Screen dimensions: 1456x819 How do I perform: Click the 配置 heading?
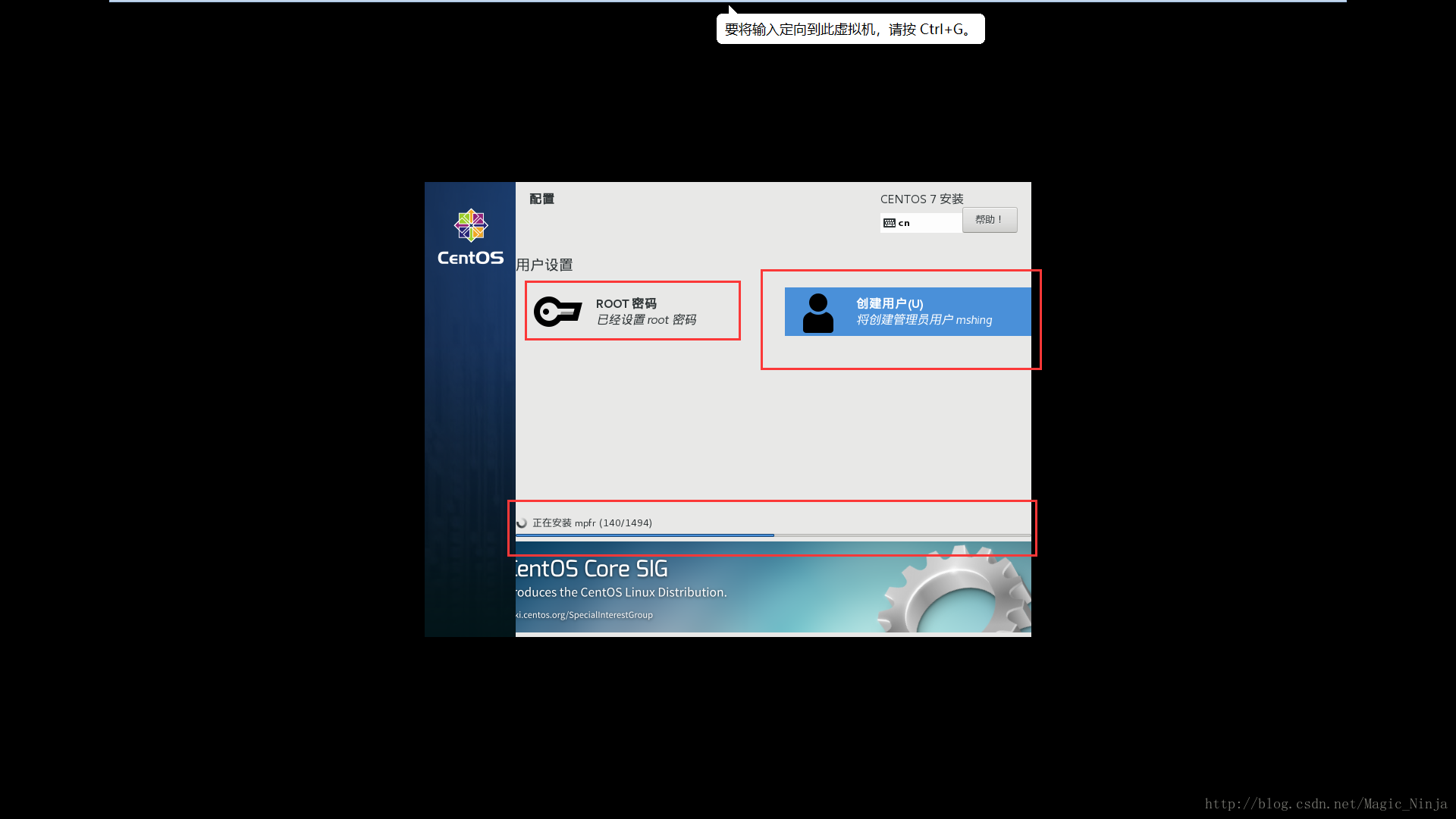click(541, 199)
